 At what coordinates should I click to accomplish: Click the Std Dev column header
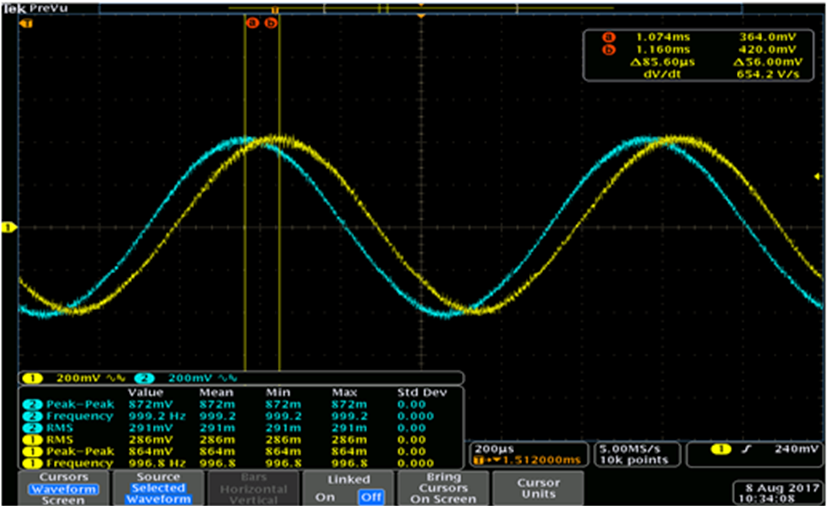[x=422, y=392]
